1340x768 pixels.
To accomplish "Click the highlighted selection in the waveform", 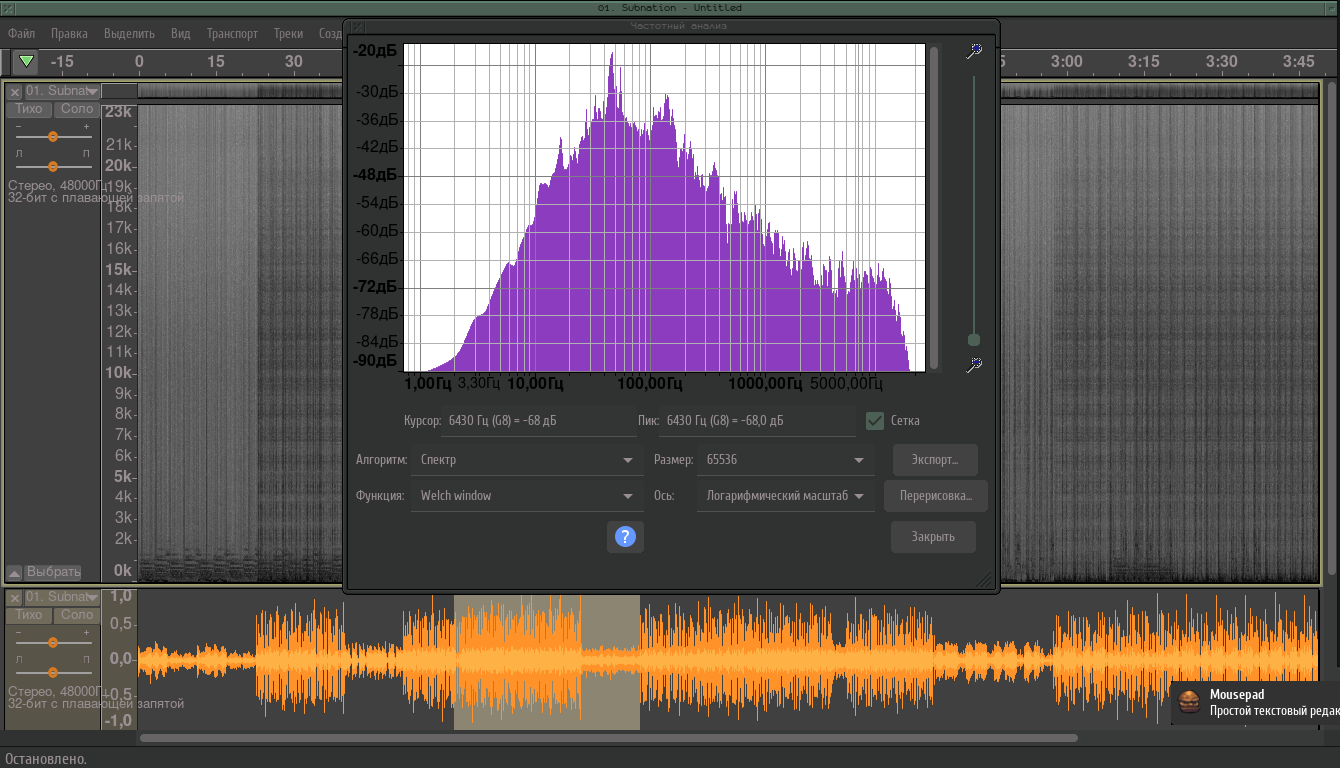I will [x=547, y=662].
